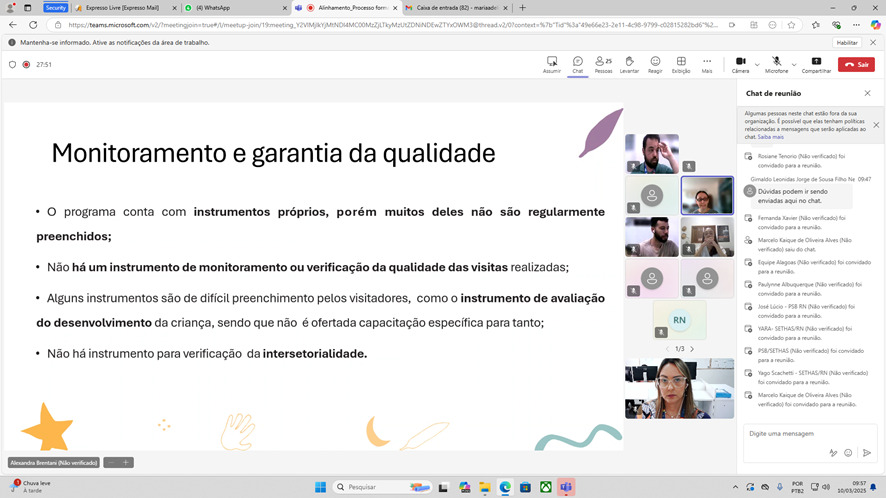Open the Mais (more) options menu

click(x=707, y=62)
